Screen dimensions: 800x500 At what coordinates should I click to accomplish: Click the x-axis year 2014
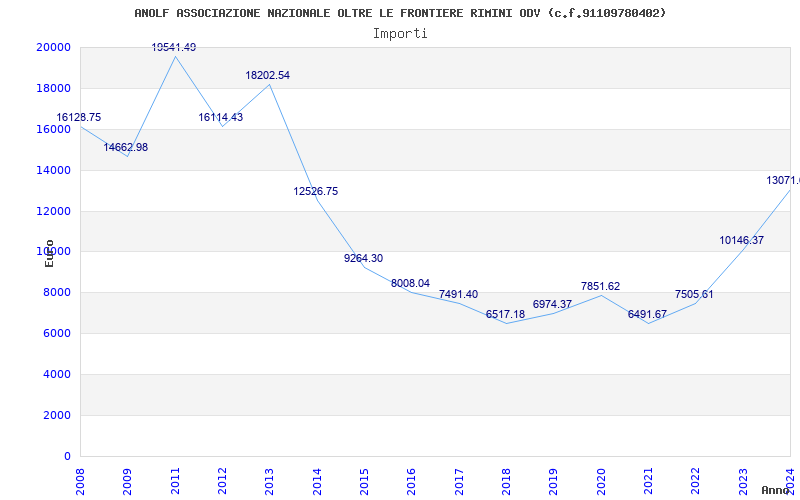pos(317,481)
